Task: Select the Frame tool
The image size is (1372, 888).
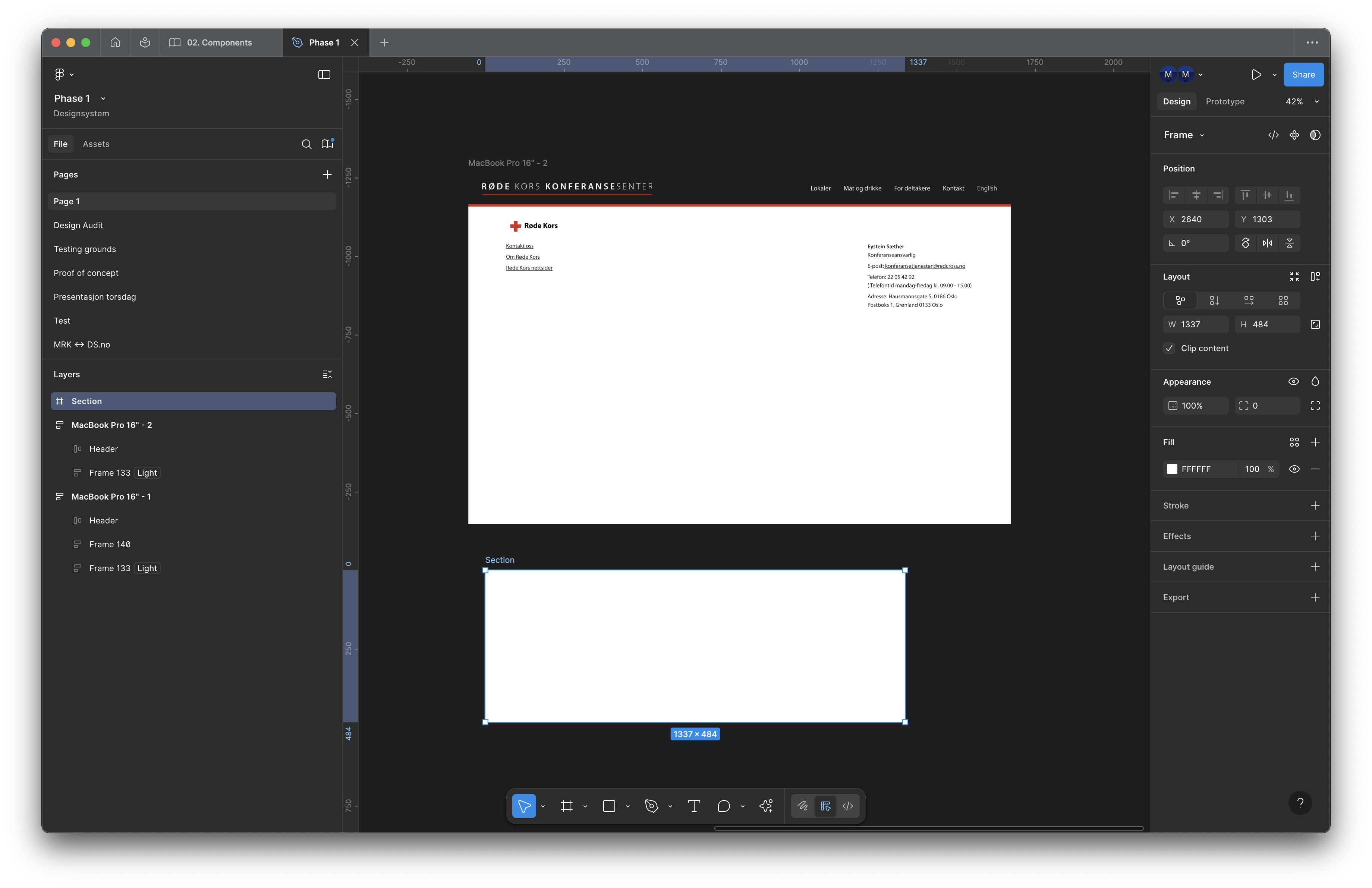Action: pos(567,806)
